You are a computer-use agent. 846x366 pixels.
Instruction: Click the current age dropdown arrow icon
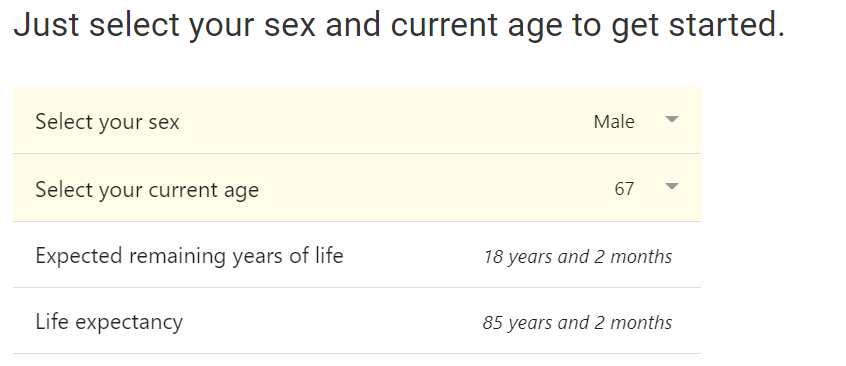pos(672,187)
